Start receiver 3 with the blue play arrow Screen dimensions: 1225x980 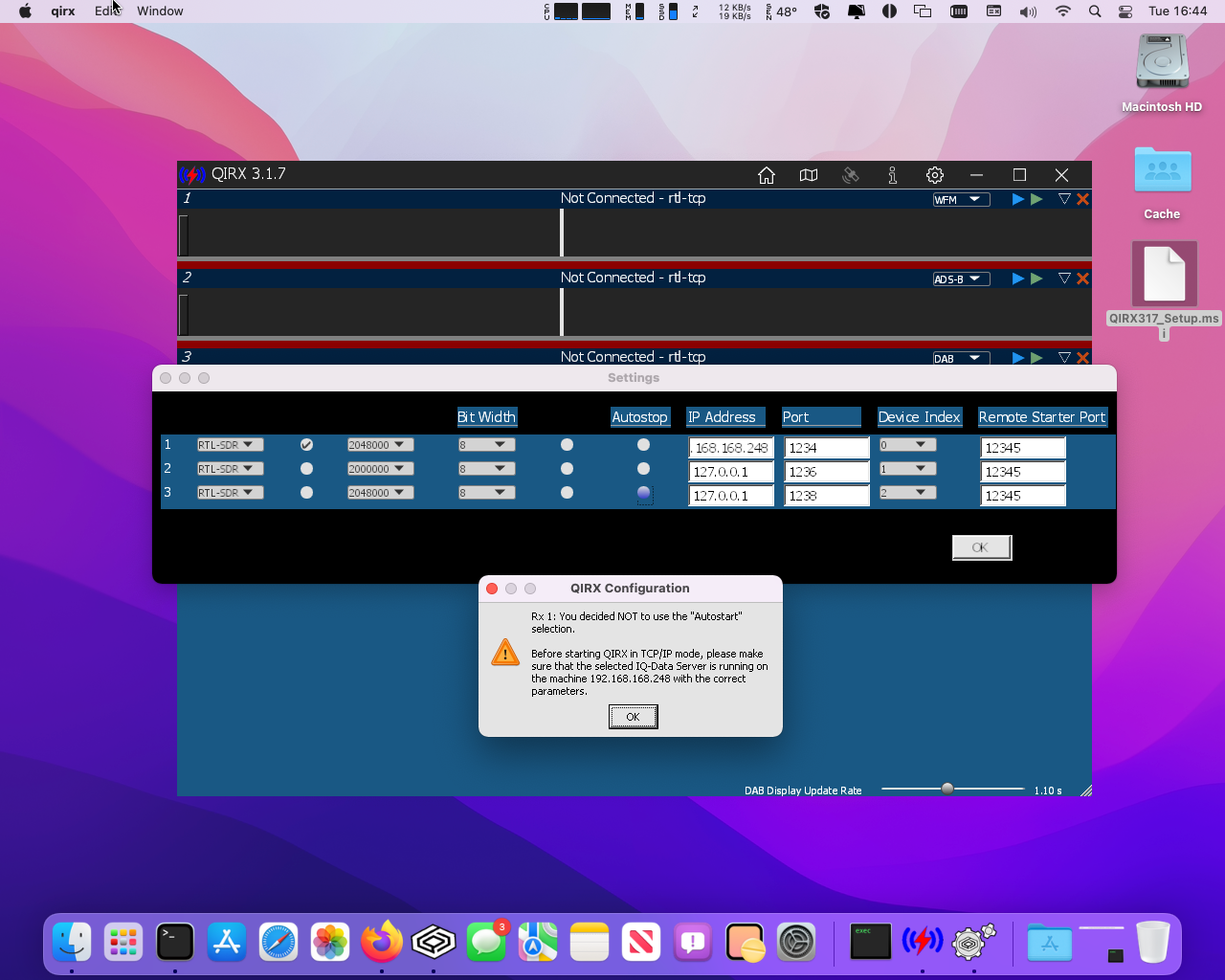(1017, 358)
